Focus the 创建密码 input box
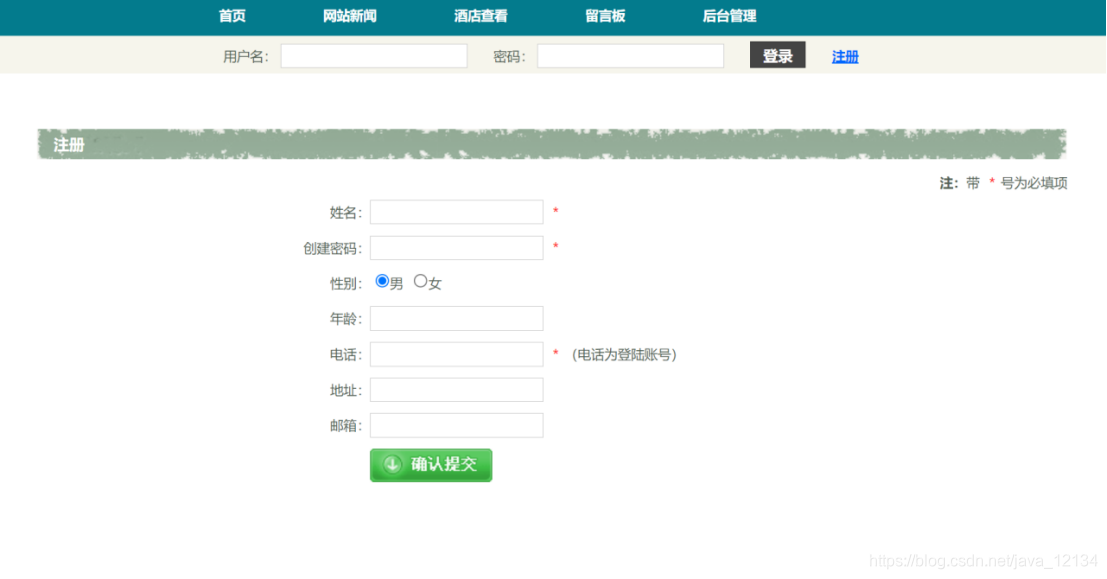This screenshot has height=579, width=1107. 457,248
